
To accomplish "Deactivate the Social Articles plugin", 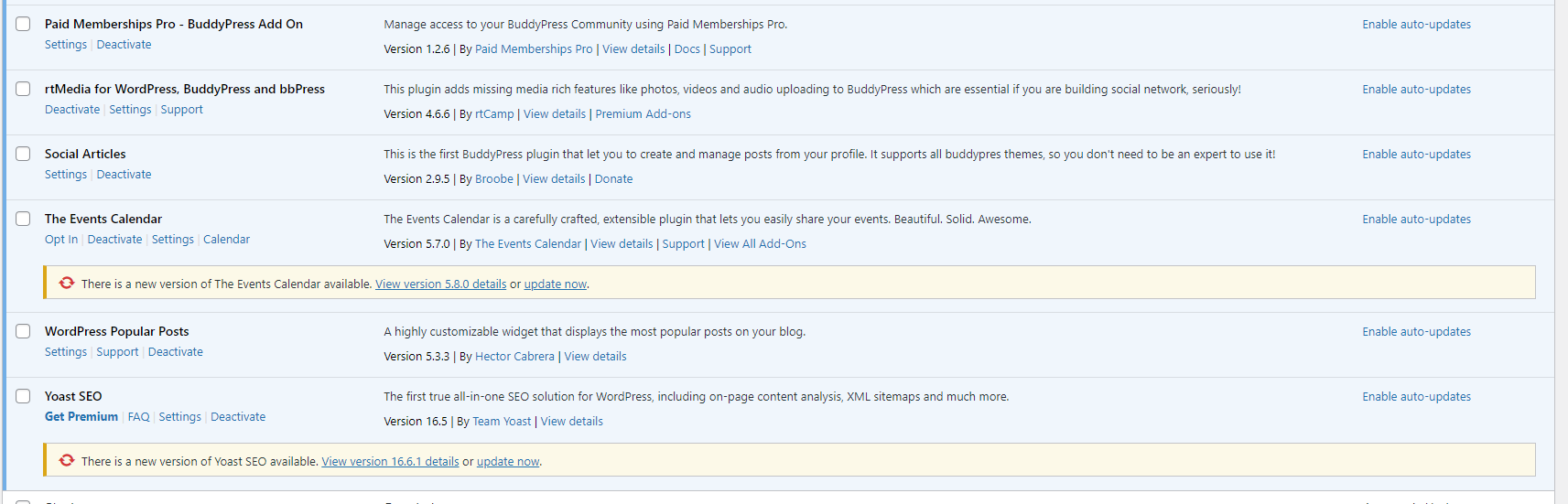I will (124, 175).
